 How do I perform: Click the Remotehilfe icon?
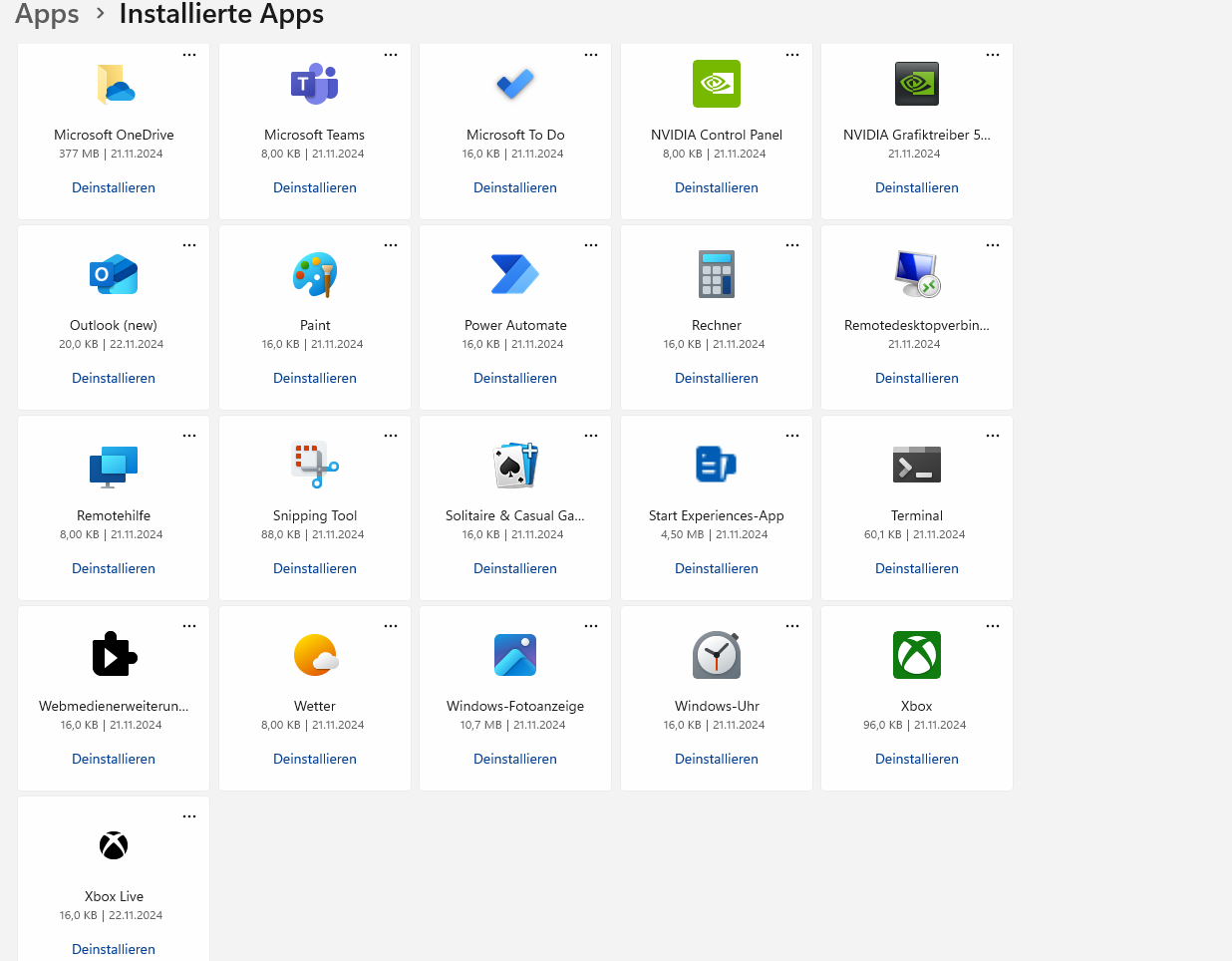(x=114, y=466)
